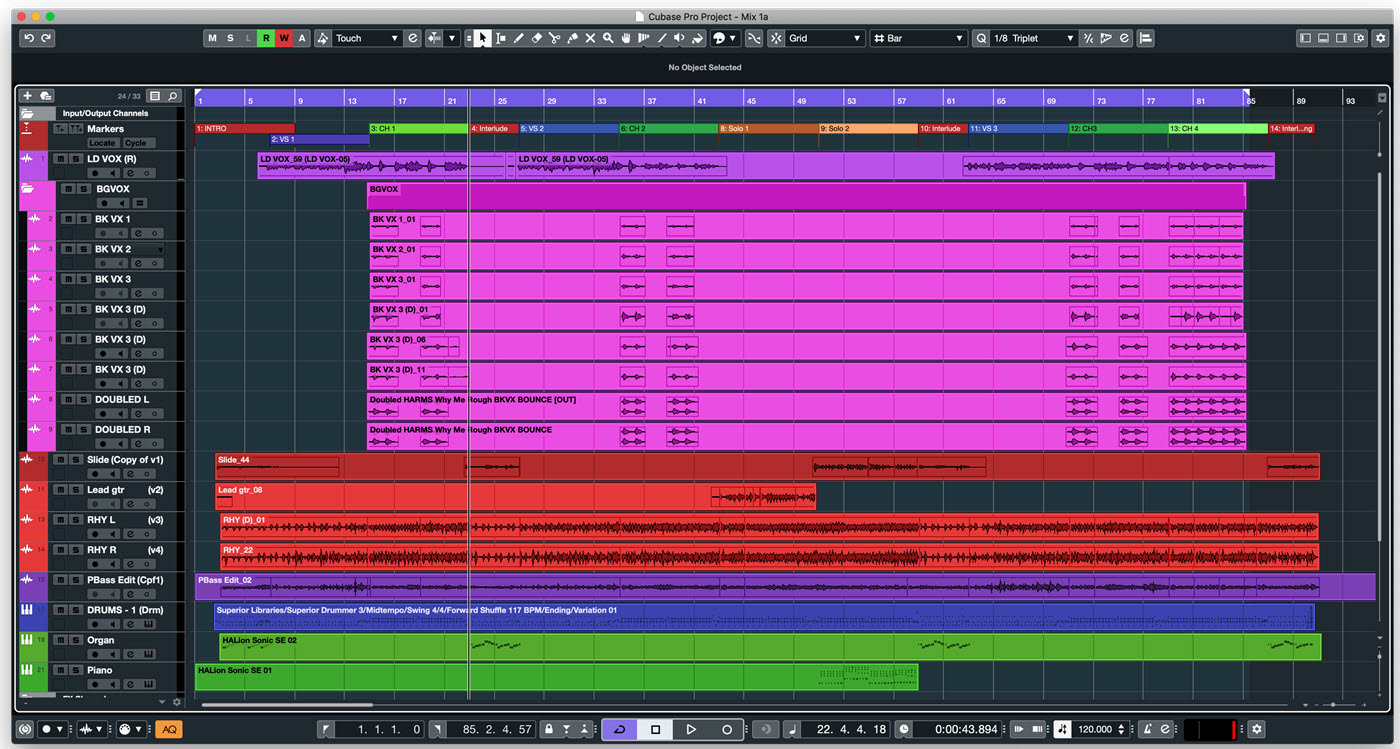Click the Locate button on Markers track
Viewport: 1400px width, 749px height.
coord(102,143)
